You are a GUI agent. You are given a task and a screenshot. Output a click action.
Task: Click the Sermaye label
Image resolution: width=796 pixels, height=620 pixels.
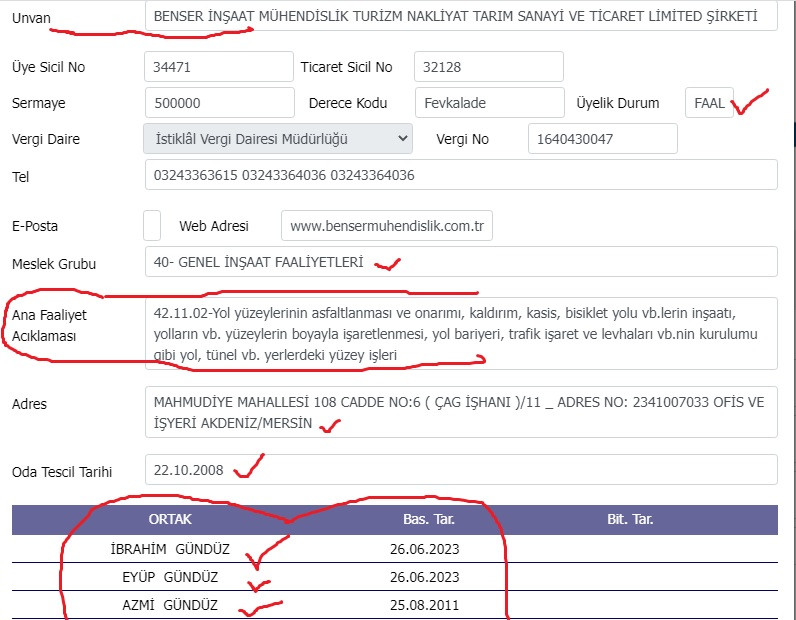39,103
